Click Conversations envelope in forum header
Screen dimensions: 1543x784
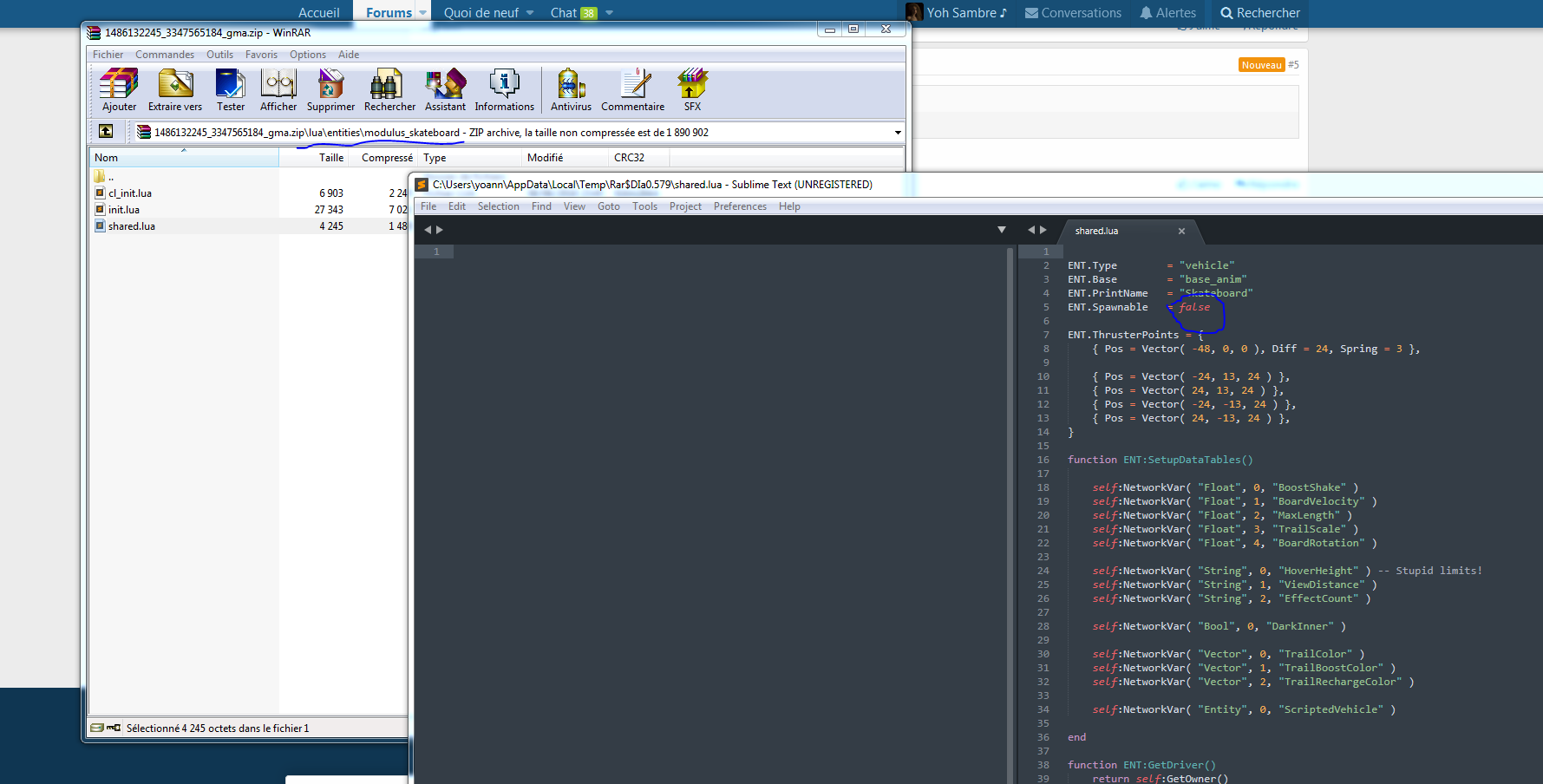(x=1073, y=13)
